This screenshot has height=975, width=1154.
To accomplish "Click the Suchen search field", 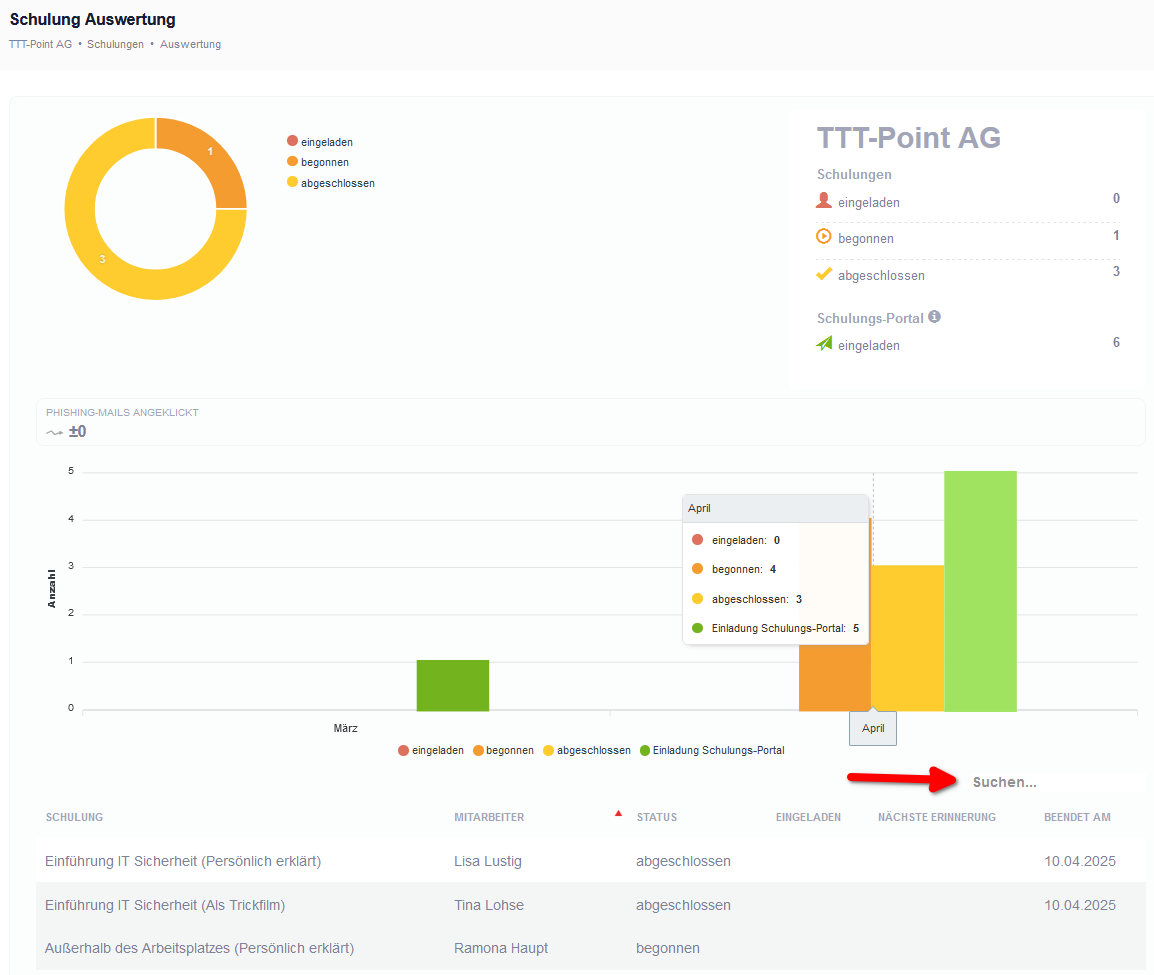I will pyautogui.click(x=1050, y=782).
